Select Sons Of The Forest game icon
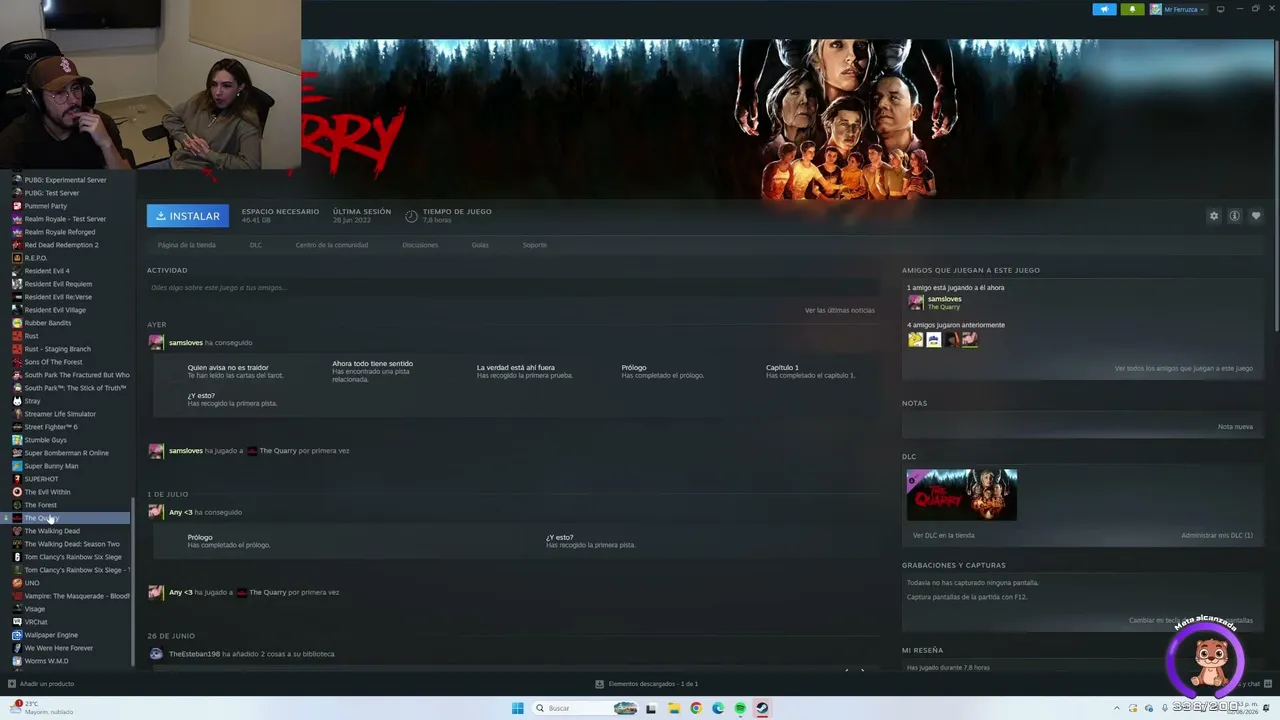This screenshot has height=720, width=1280. (17, 362)
